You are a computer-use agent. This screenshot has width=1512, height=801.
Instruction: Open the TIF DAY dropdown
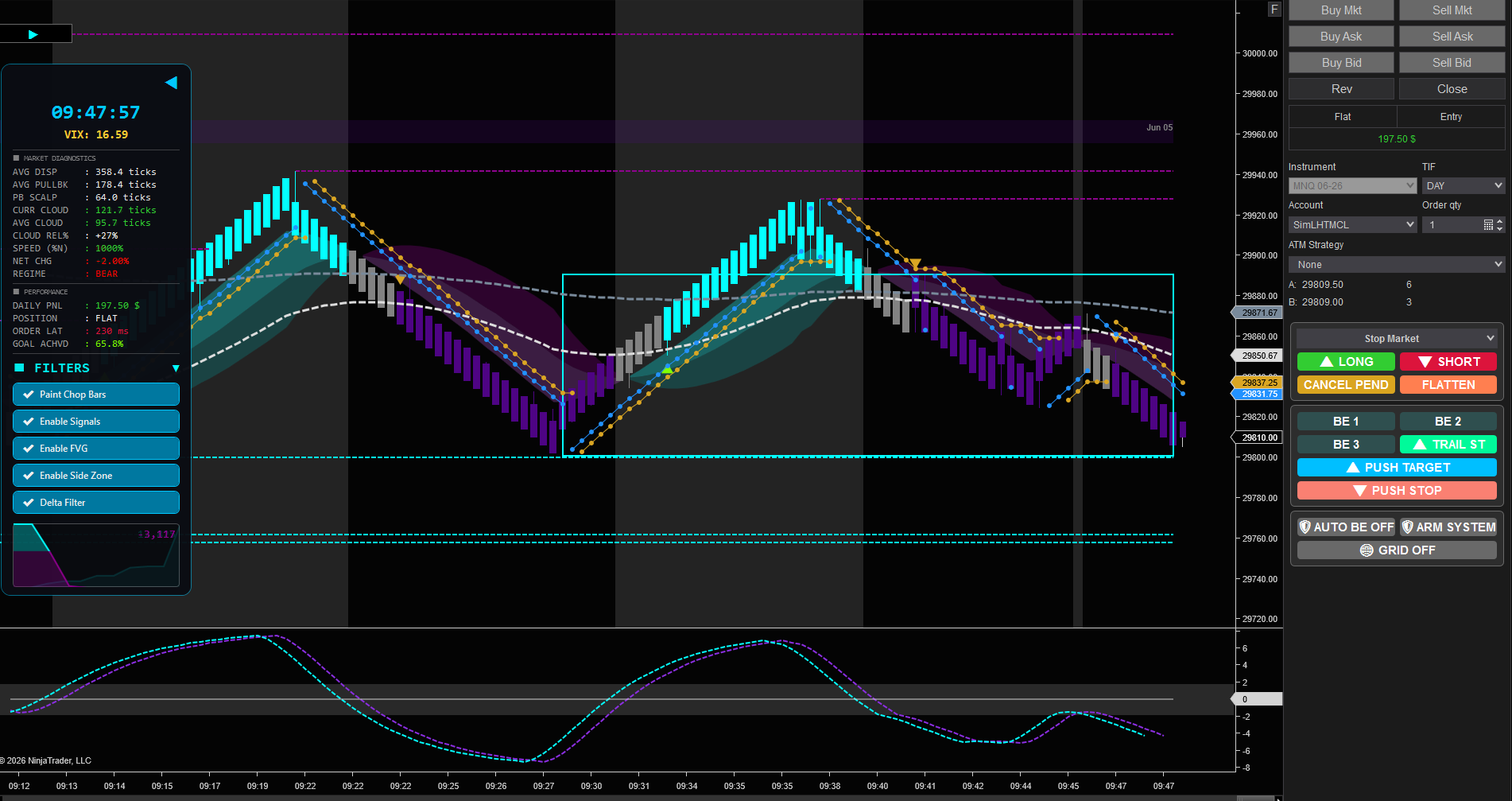point(1464,185)
